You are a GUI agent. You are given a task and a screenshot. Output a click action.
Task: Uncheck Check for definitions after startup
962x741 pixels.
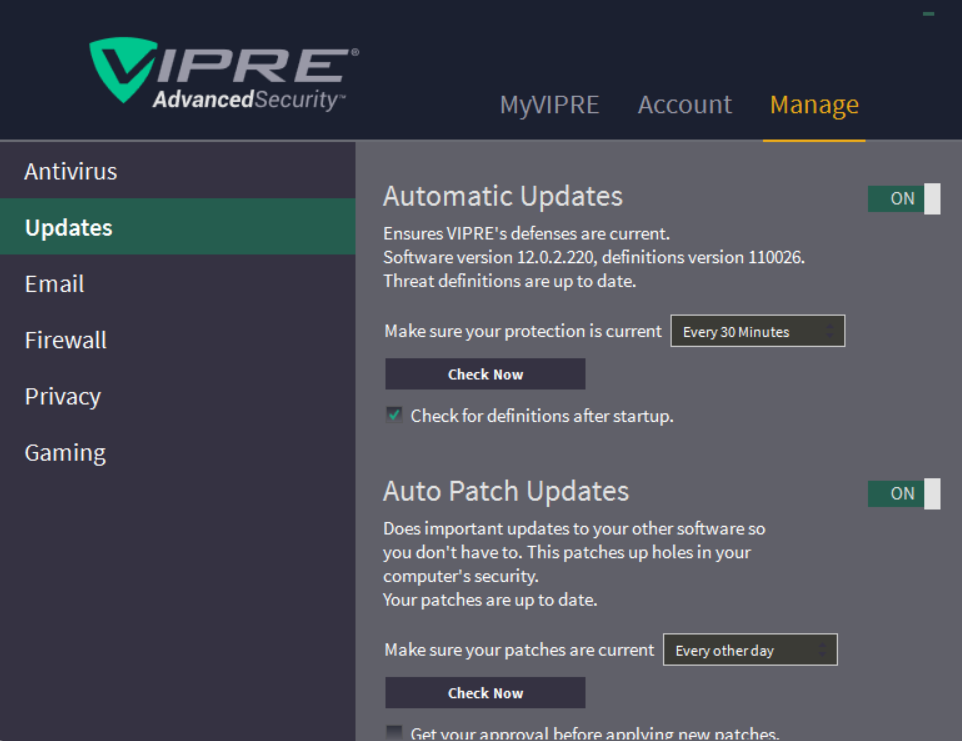point(394,415)
